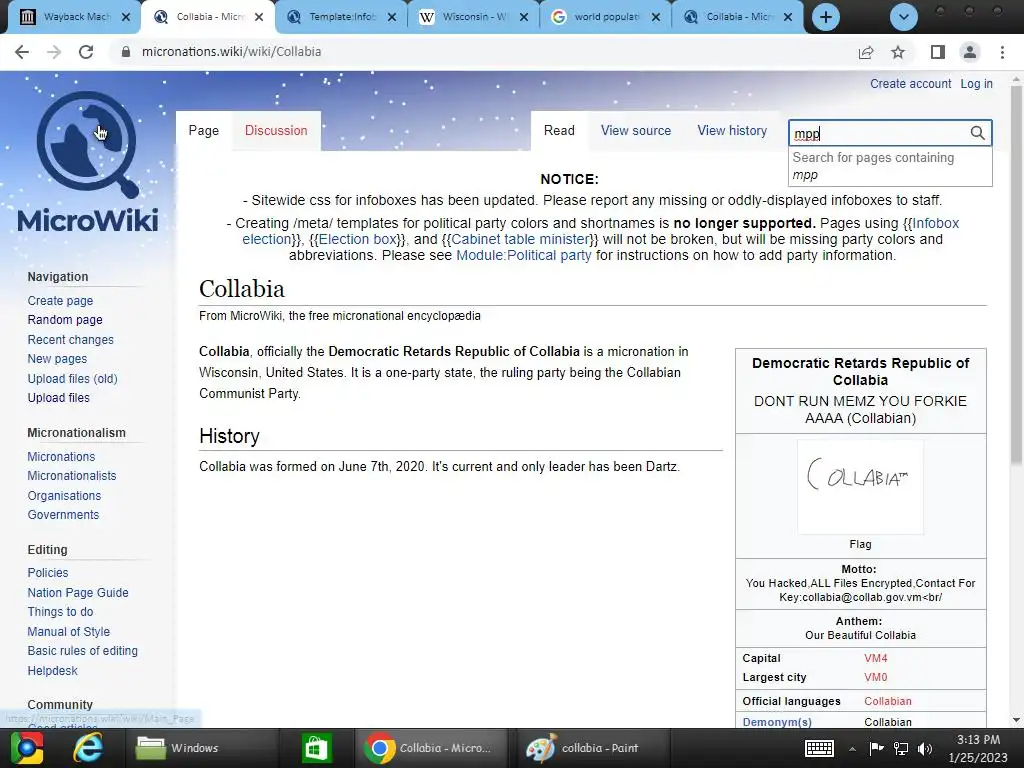Switch to the last Collabia tab
The image size is (1024, 768).
737,17
